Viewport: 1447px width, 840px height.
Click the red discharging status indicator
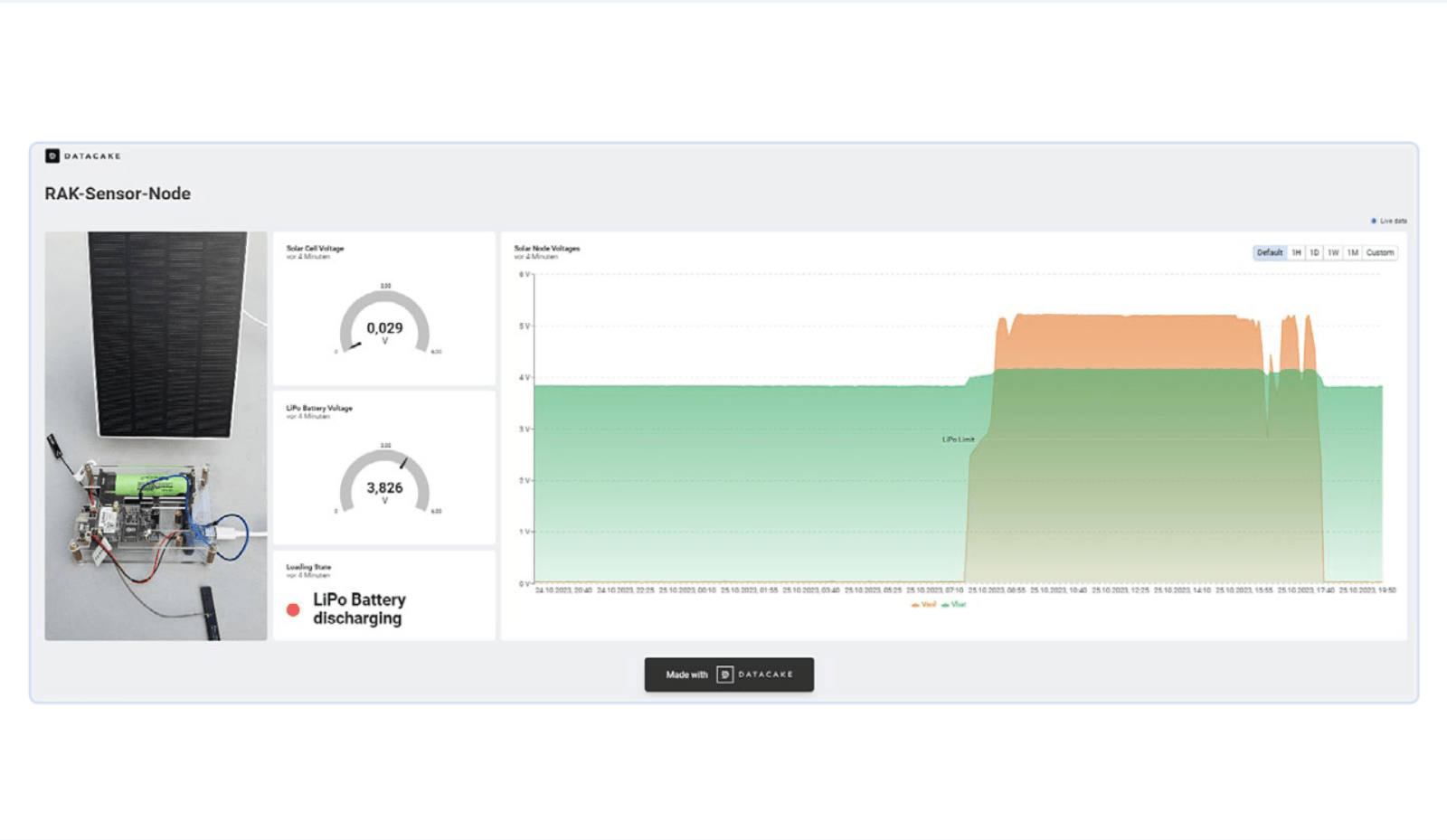coord(293,609)
